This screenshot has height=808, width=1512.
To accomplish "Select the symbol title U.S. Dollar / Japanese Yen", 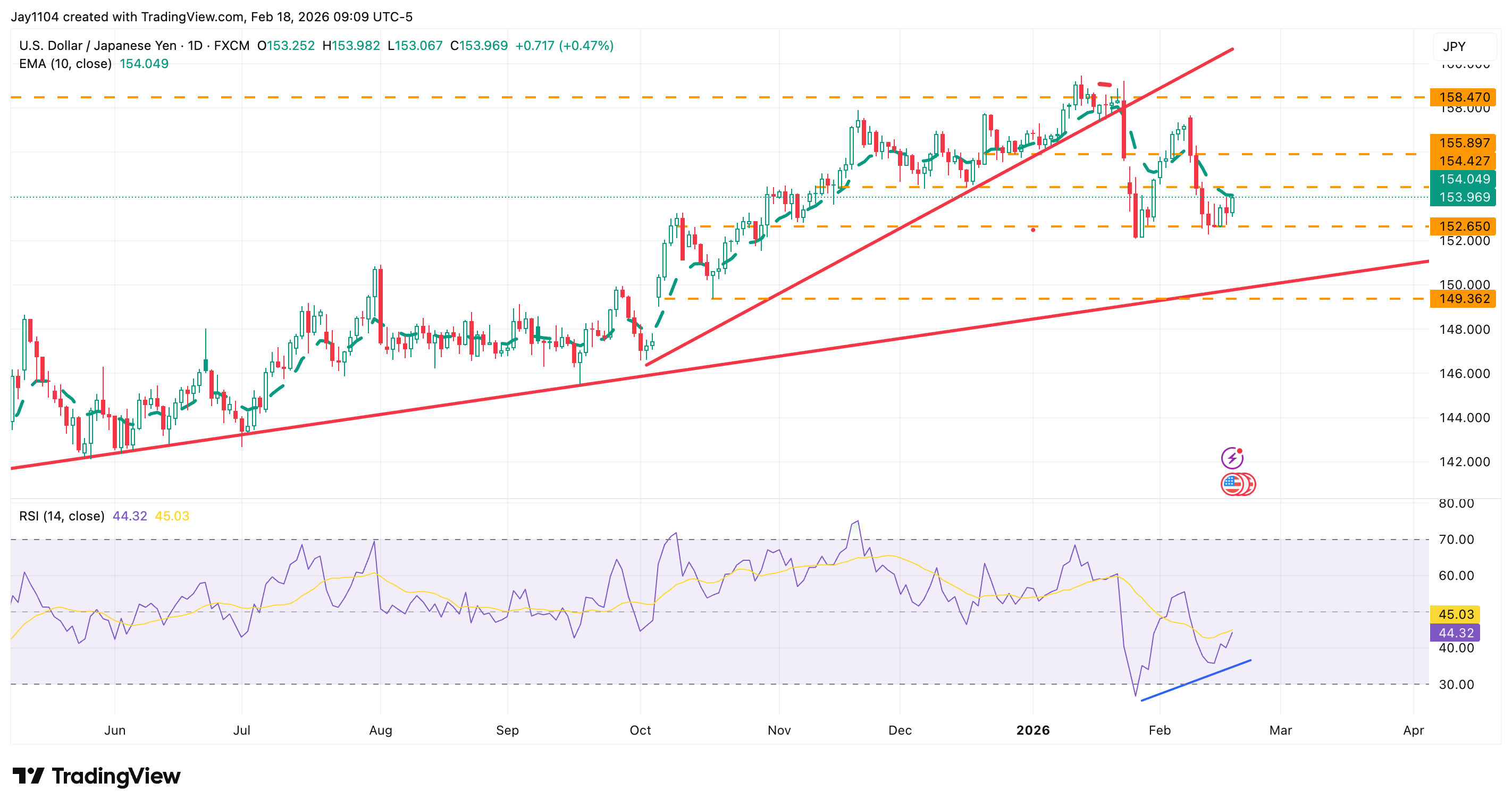I will pyautogui.click(x=97, y=45).
